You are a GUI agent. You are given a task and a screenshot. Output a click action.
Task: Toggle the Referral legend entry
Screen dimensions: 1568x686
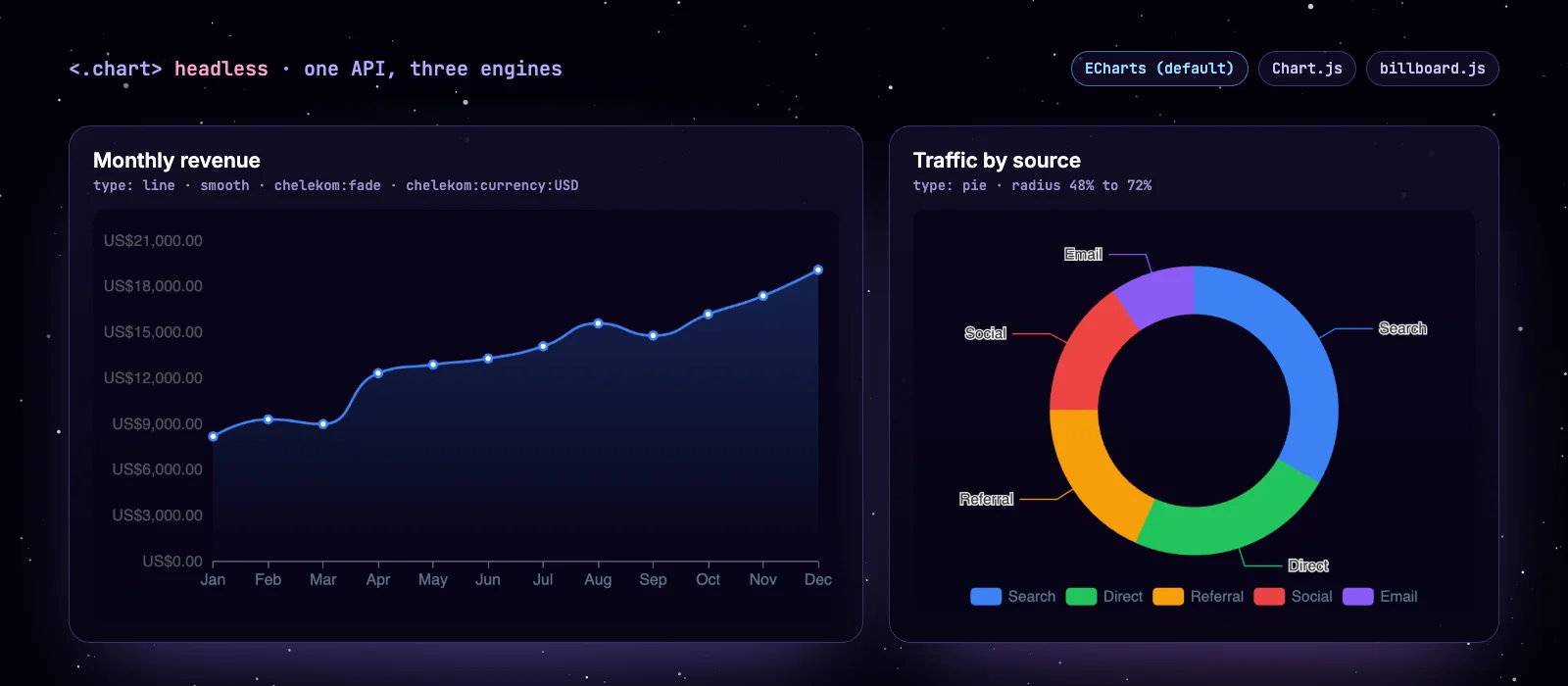[1199, 597]
